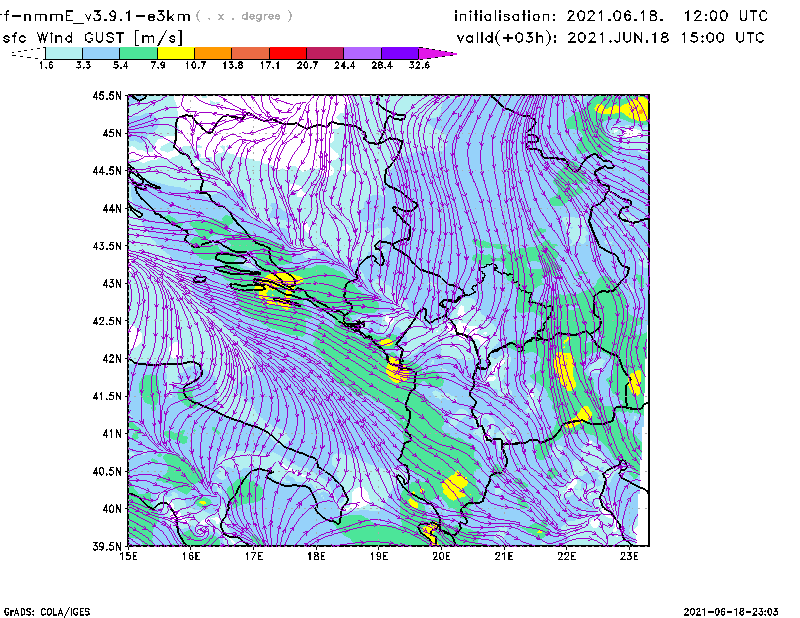Click the light cyan 1.6–3.3 legend swatch
This screenshot has width=800, height=618.
click(x=64, y=53)
